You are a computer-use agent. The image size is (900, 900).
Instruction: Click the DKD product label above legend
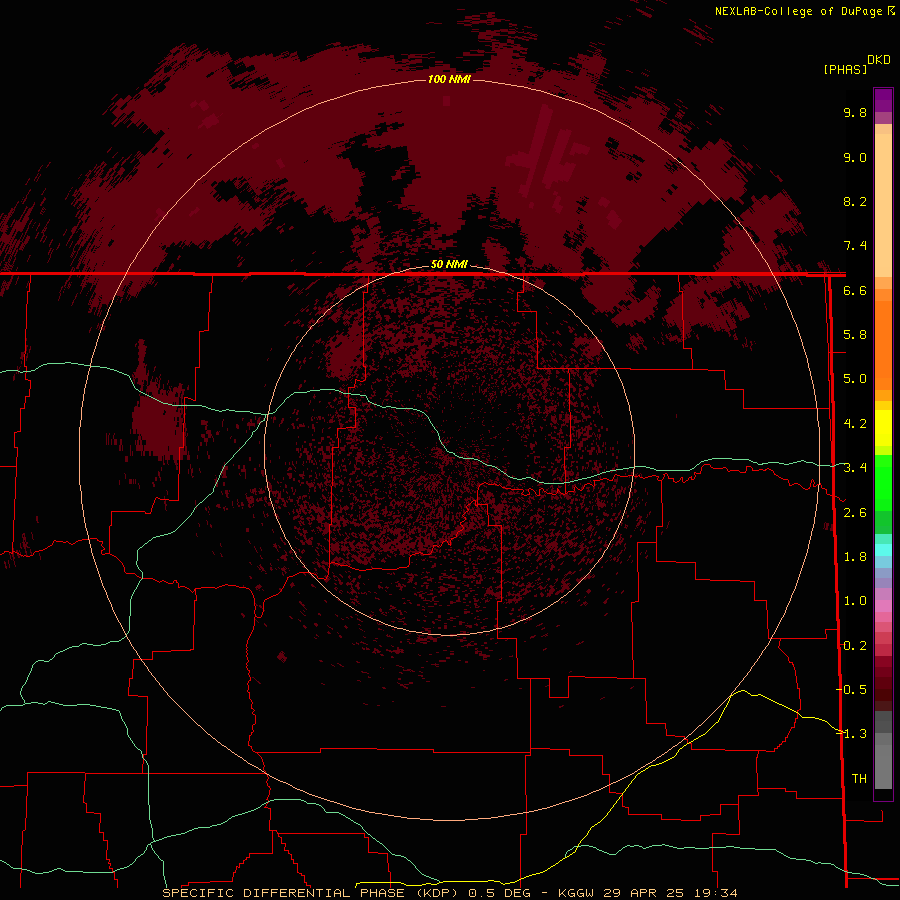pos(879,60)
